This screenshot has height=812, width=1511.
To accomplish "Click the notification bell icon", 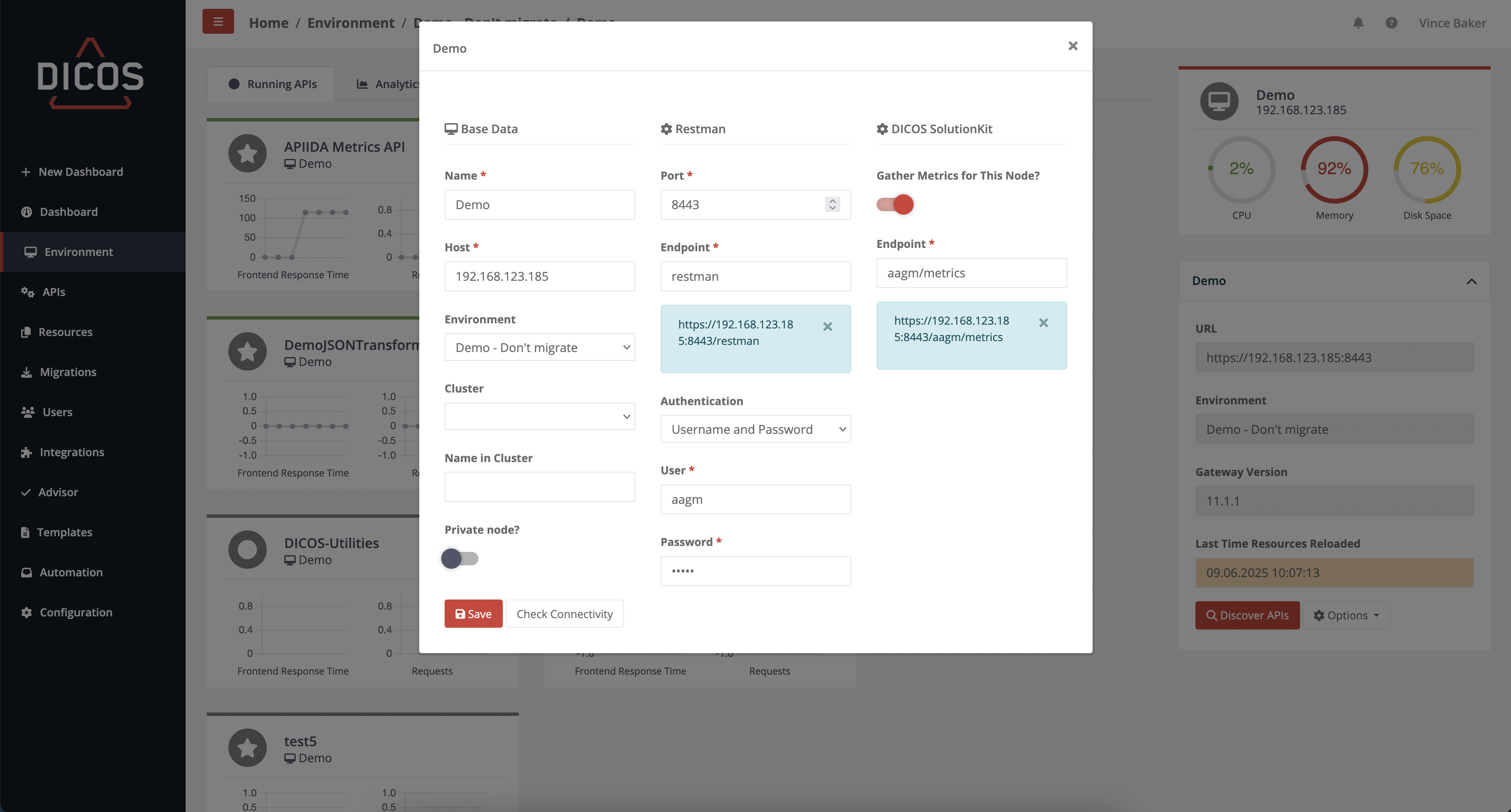I will tap(1358, 23).
